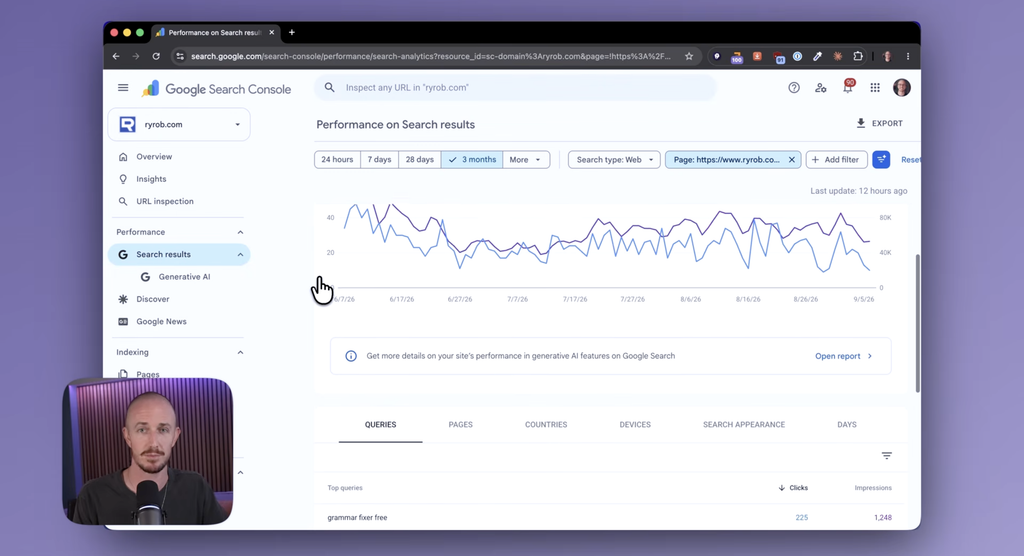The width and height of the screenshot is (1024, 556).
Task: Select the 28 days date range
Action: coord(419,159)
